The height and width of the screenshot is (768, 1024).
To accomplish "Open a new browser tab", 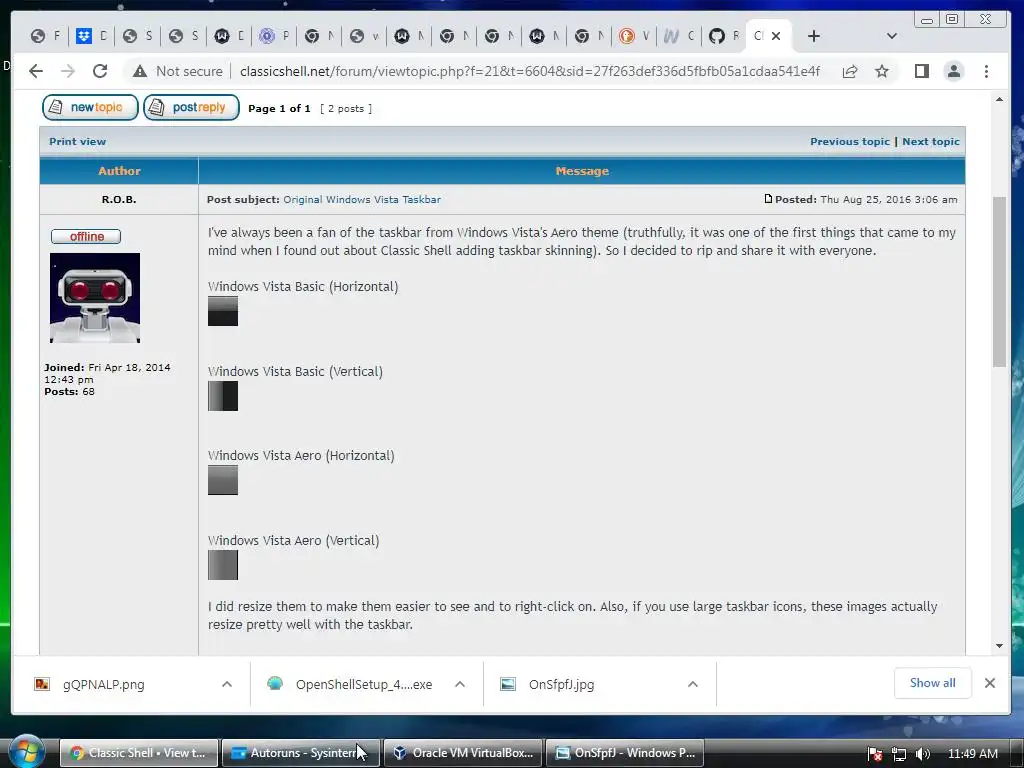I will coord(814,36).
